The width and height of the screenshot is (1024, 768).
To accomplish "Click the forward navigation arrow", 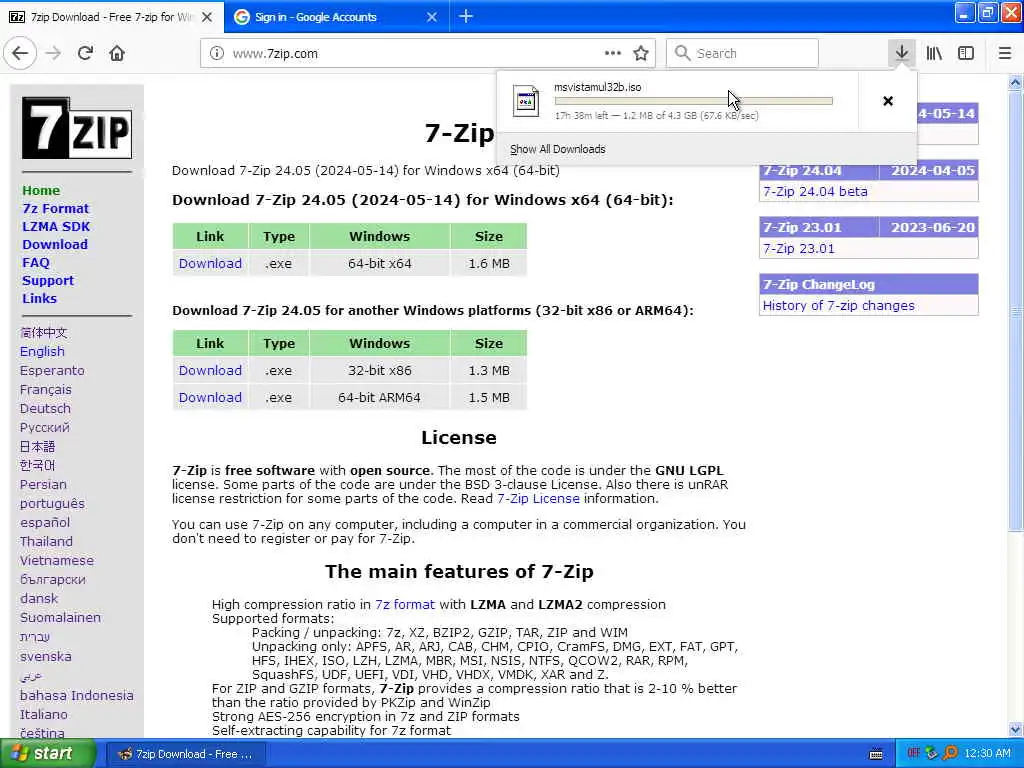I will pos(54,53).
